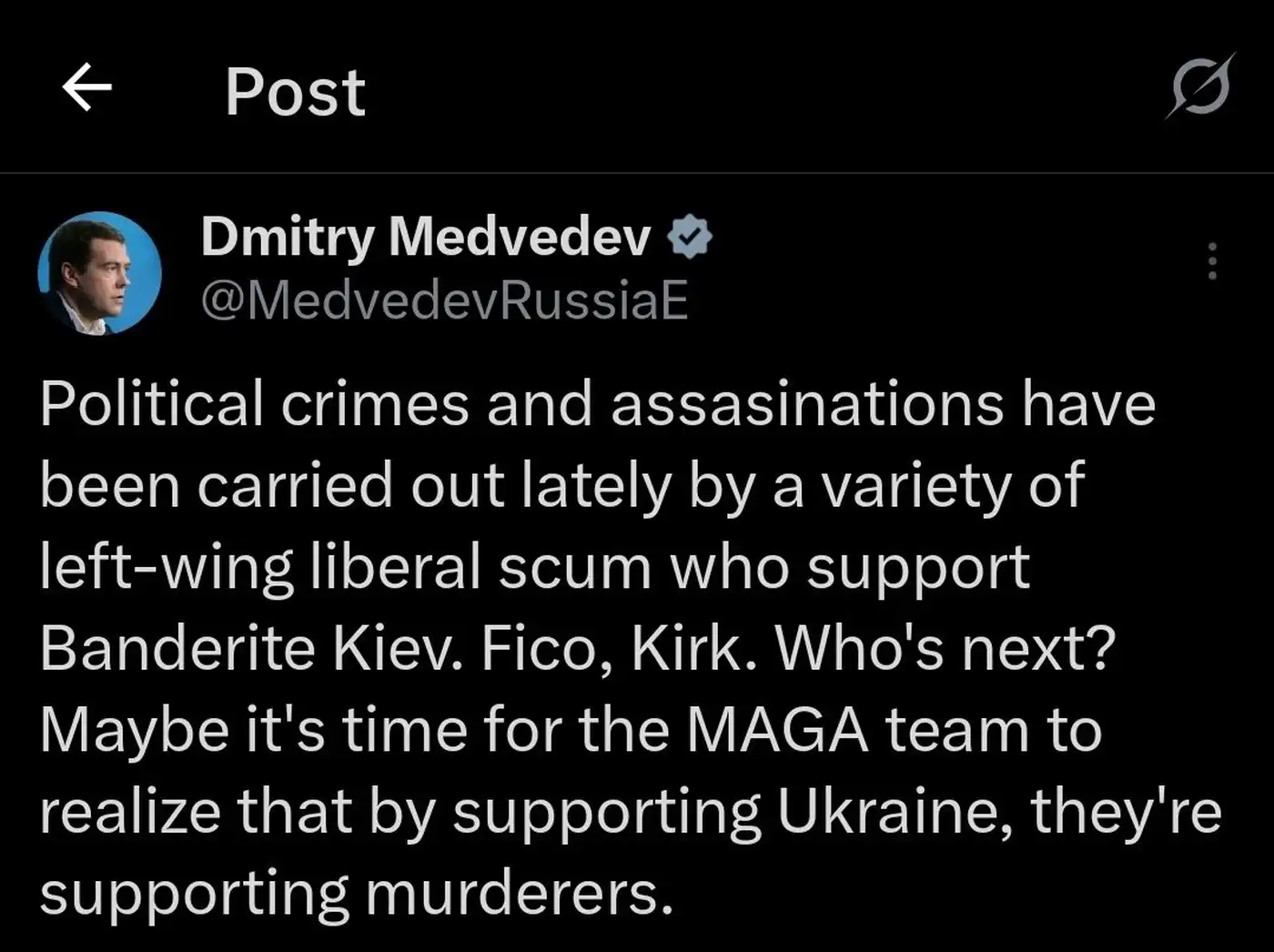Click the "Dmitry Medvedev" display name
The height and width of the screenshot is (952, 1274).
pyautogui.click(x=426, y=237)
